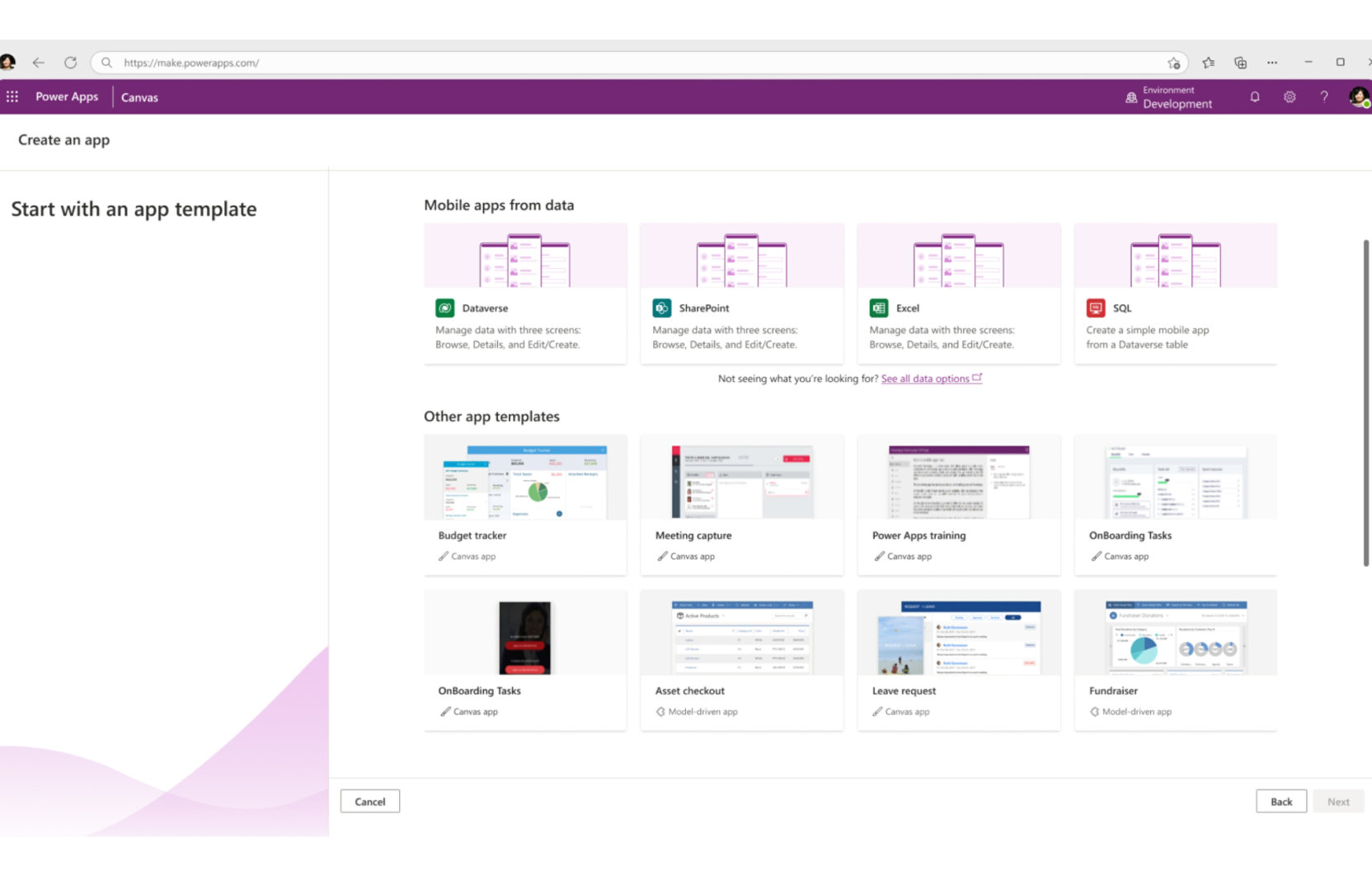
Task: Switch to the Canvas section in the header
Action: pyautogui.click(x=139, y=97)
